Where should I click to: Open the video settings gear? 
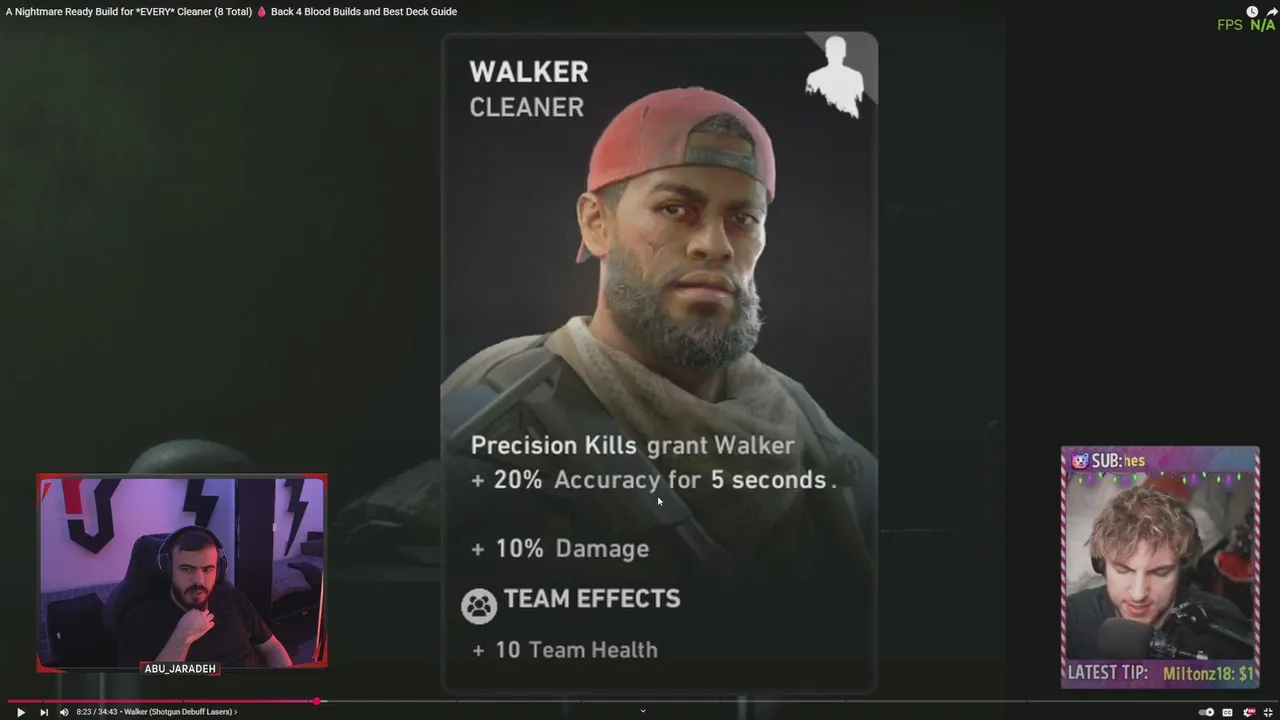[x=1249, y=712]
